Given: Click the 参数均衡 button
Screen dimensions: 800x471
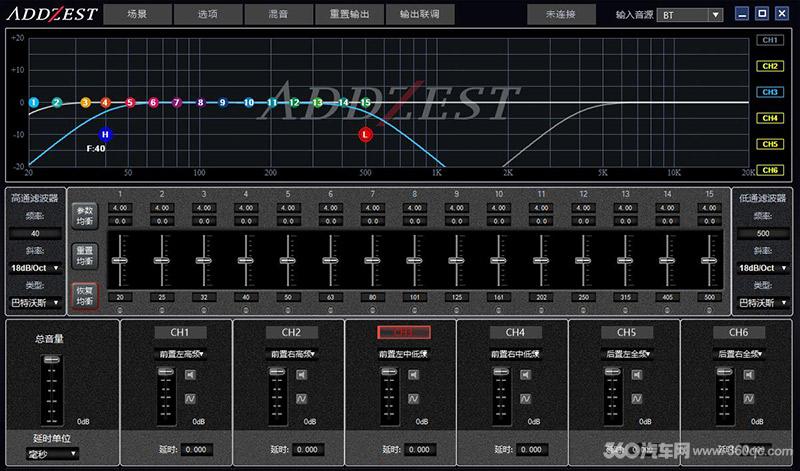Looking at the screenshot, I should (84, 216).
